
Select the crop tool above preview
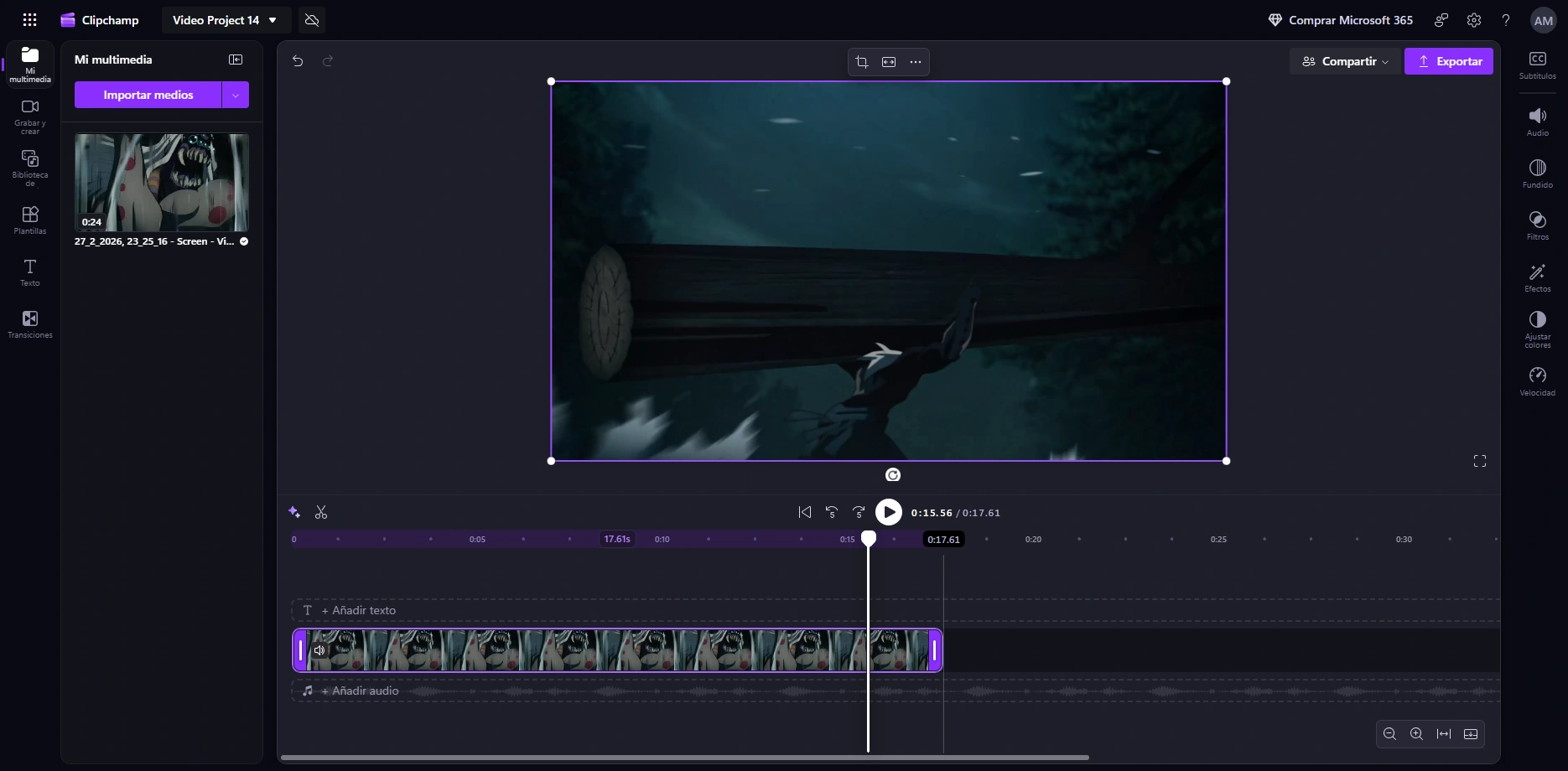click(862, 62)
